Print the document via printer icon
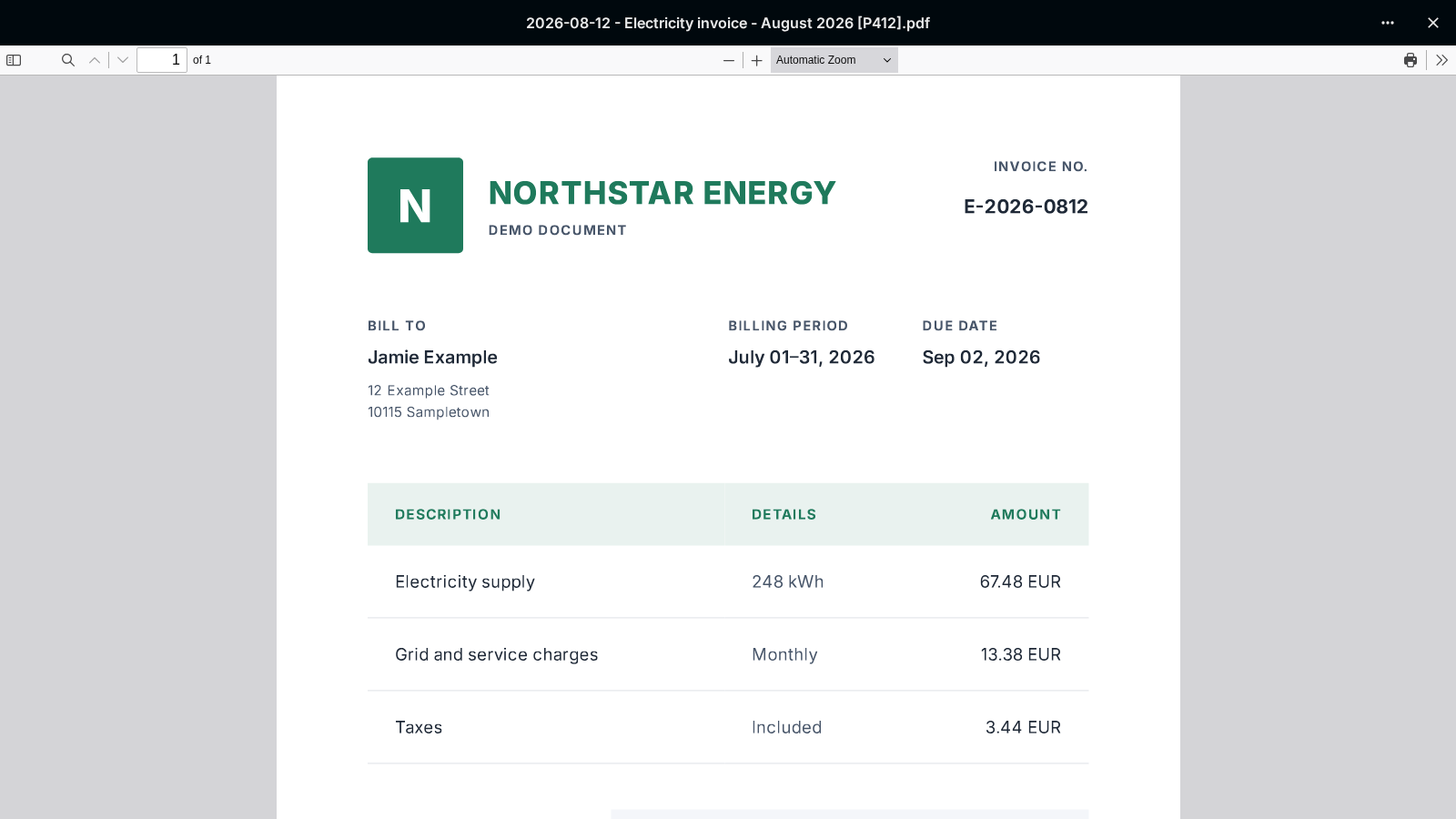Image resolution: width=1456 pixels, height=819 pixels. pos(1410,60)
